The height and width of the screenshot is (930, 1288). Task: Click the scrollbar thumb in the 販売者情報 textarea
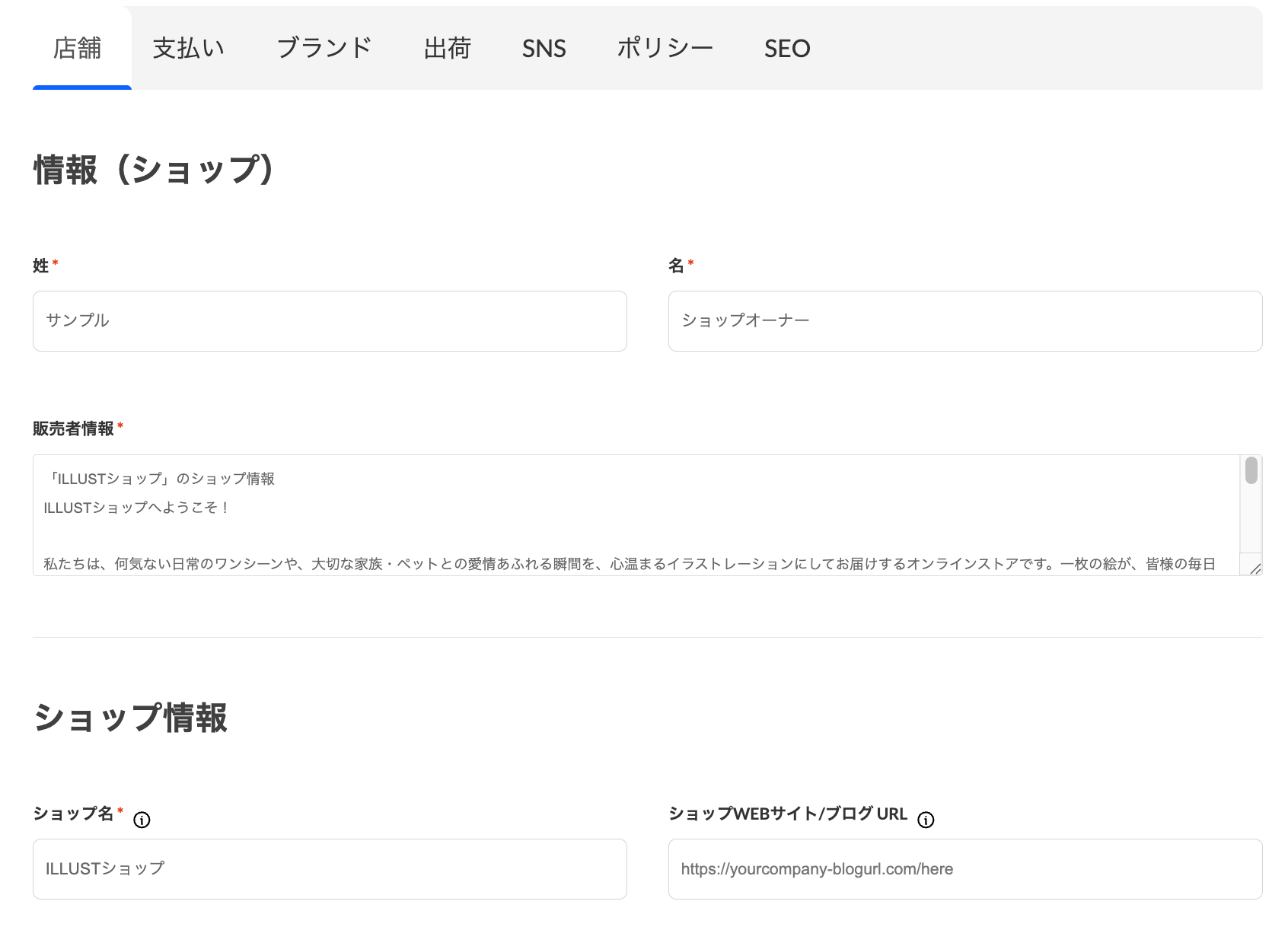(x=1251, y=470)
